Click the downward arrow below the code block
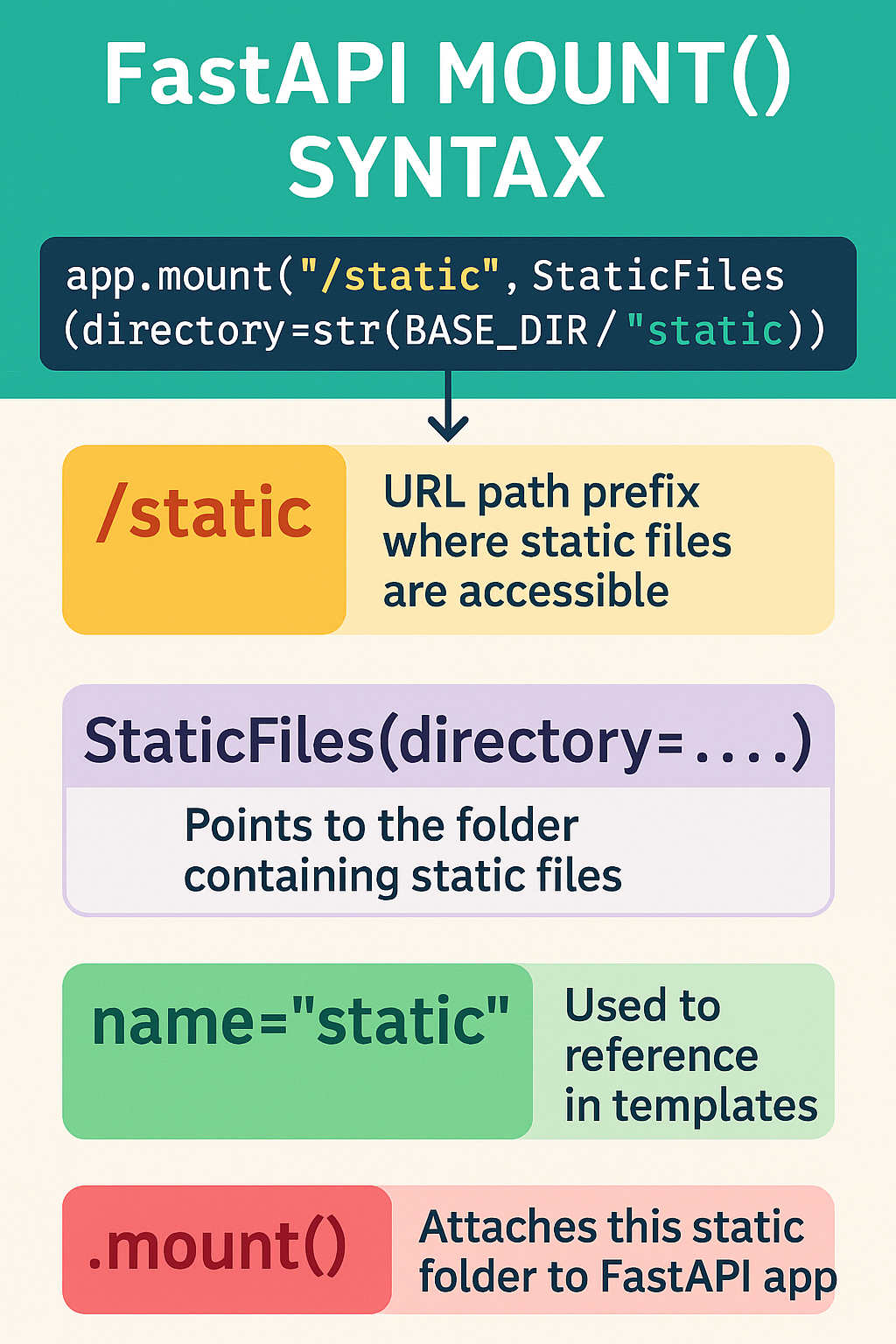 pyautogui.click(x=448, y=409)
